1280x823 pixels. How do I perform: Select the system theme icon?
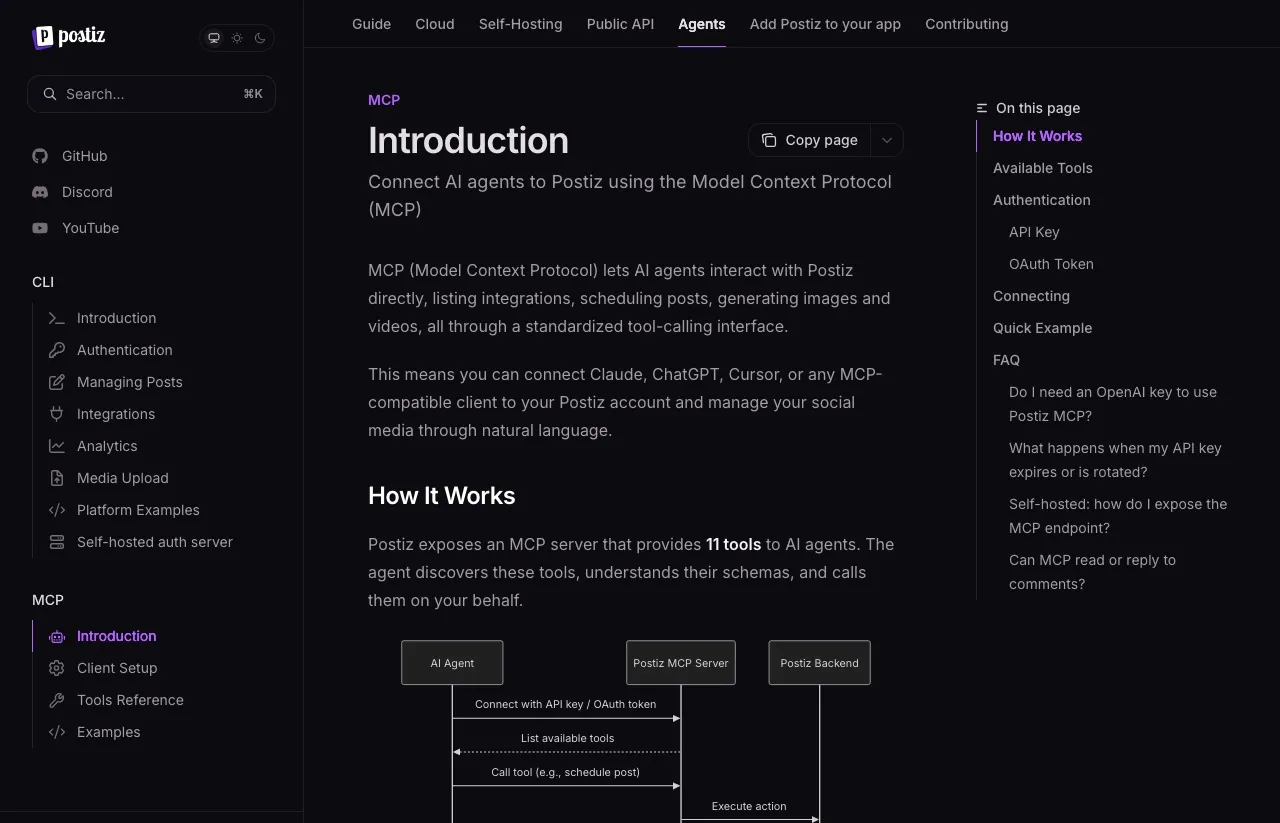click(x=214, y=38)
